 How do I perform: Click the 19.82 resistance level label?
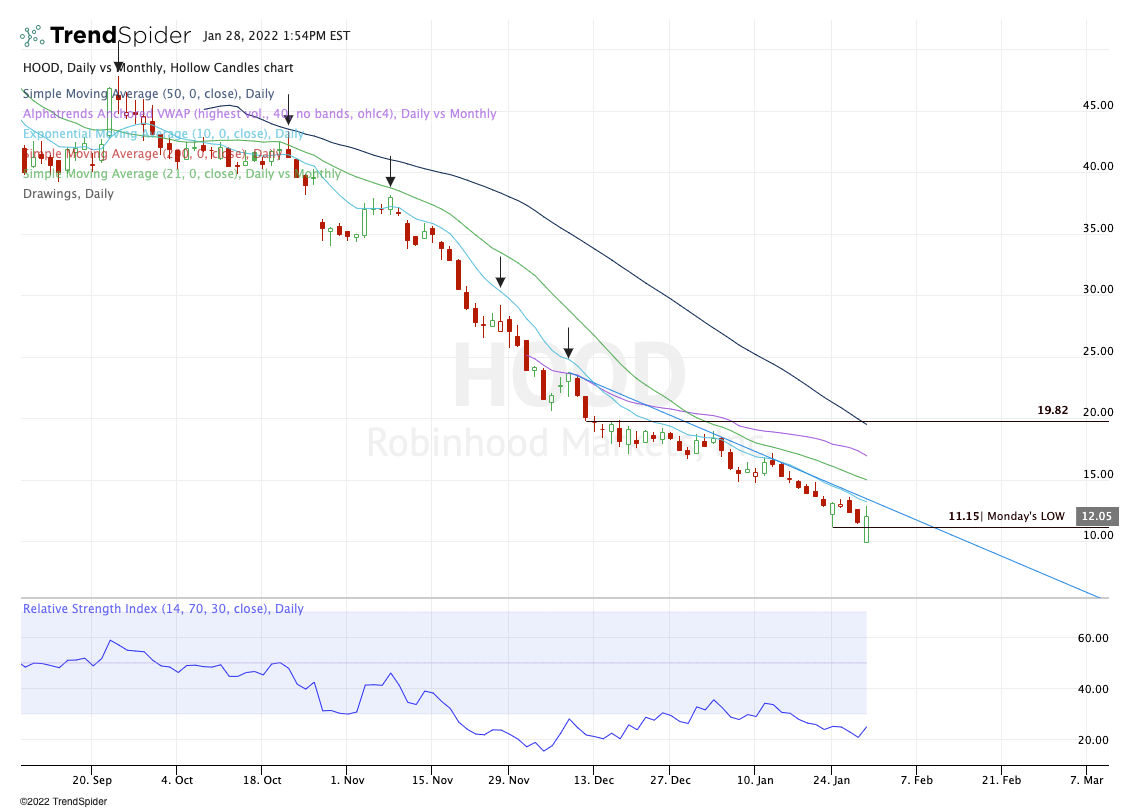(x=1053, y=410)
